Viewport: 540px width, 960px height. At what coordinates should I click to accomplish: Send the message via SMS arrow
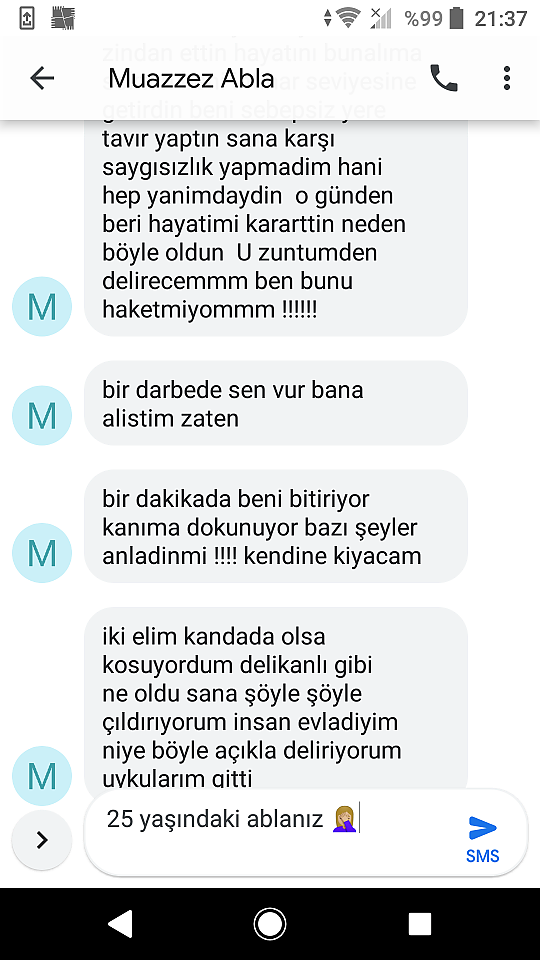click(x=482, y=839)
